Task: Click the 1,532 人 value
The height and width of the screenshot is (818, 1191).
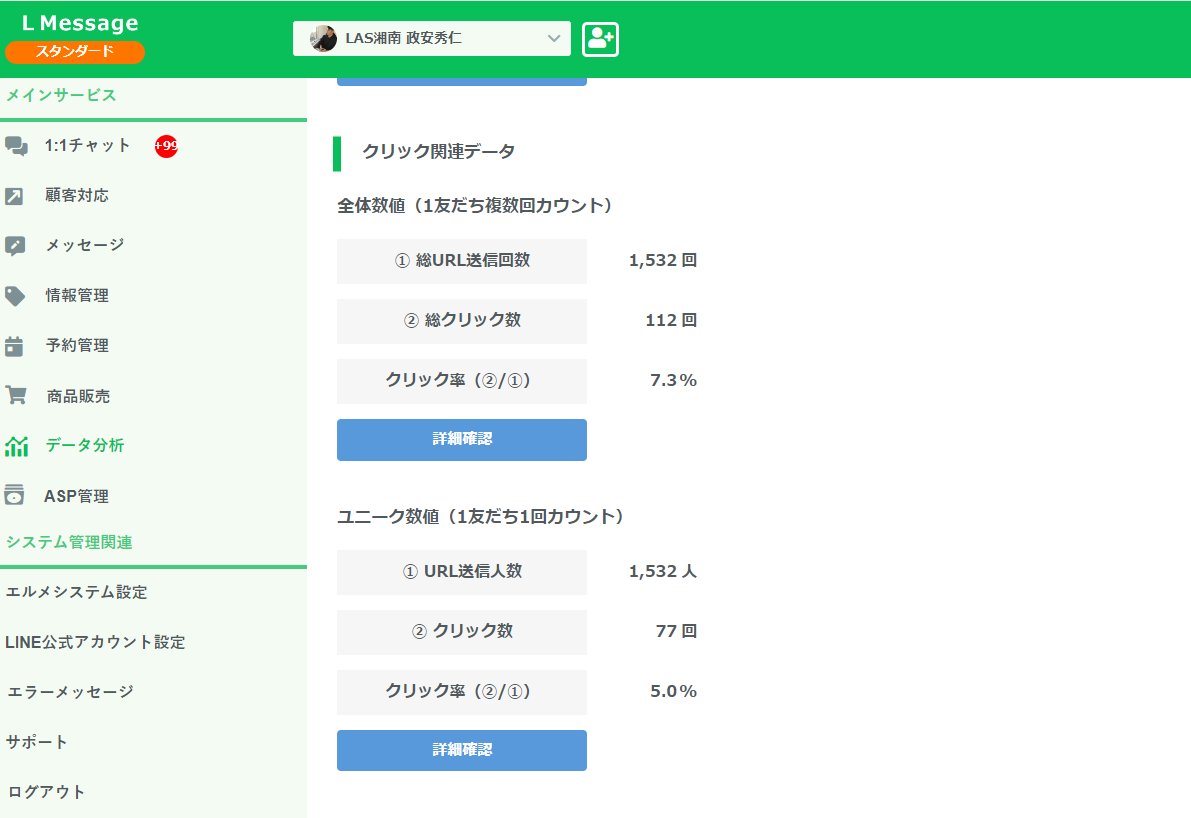Action: pos(662,571)
